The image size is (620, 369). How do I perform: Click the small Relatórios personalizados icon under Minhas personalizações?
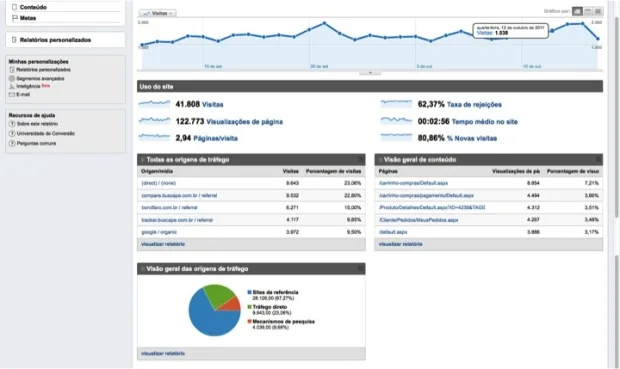[12, 70]
